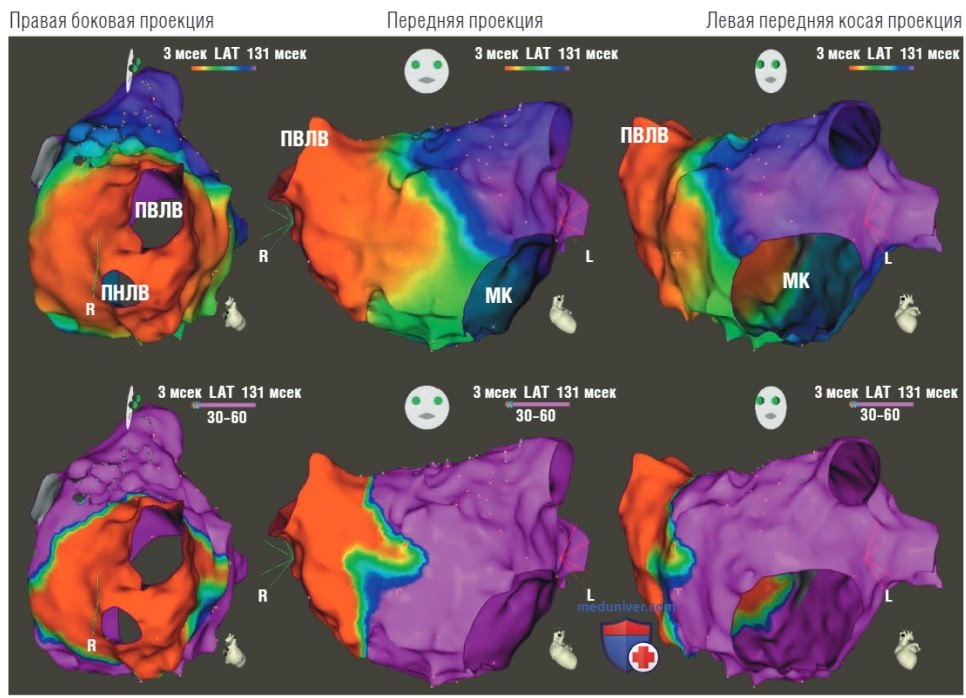Click the rainbow LAT color bar in upper left-oblique map
Screen dimensions: 966x698
(x=881, y=68)
